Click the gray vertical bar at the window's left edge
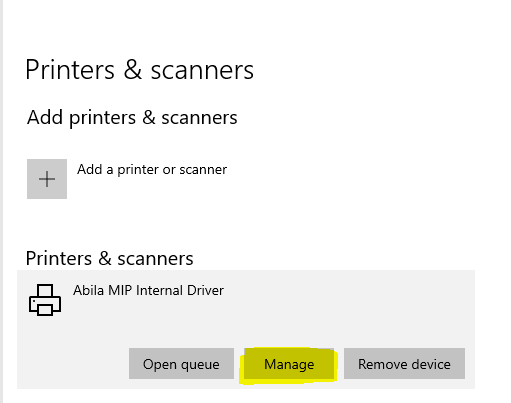Image resolution: width=511 pixels, height=403 pixels. pyautogui.click(x=1, y=201)
